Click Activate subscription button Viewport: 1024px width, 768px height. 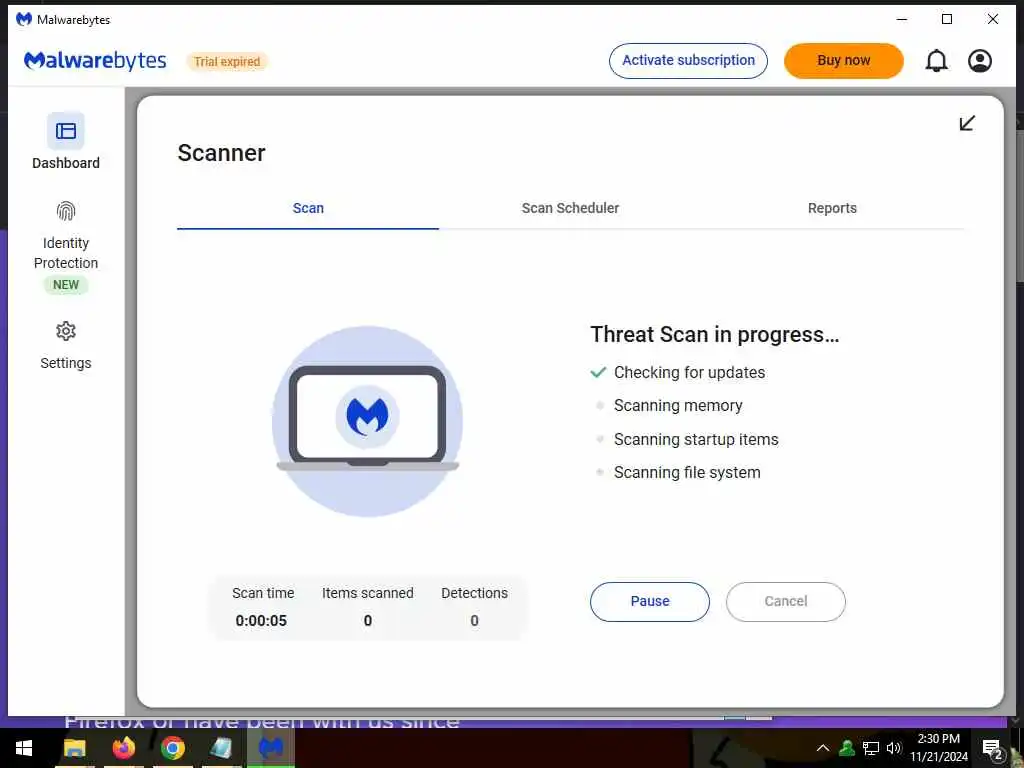pyautogui.click(x=688, y=61)
